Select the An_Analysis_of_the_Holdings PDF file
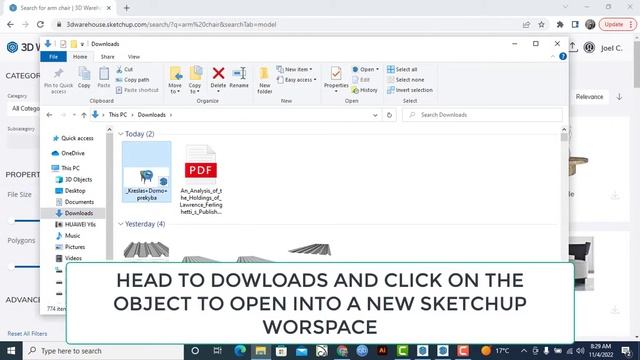This screenshot has width=640, height=360. tap(201, 180)
